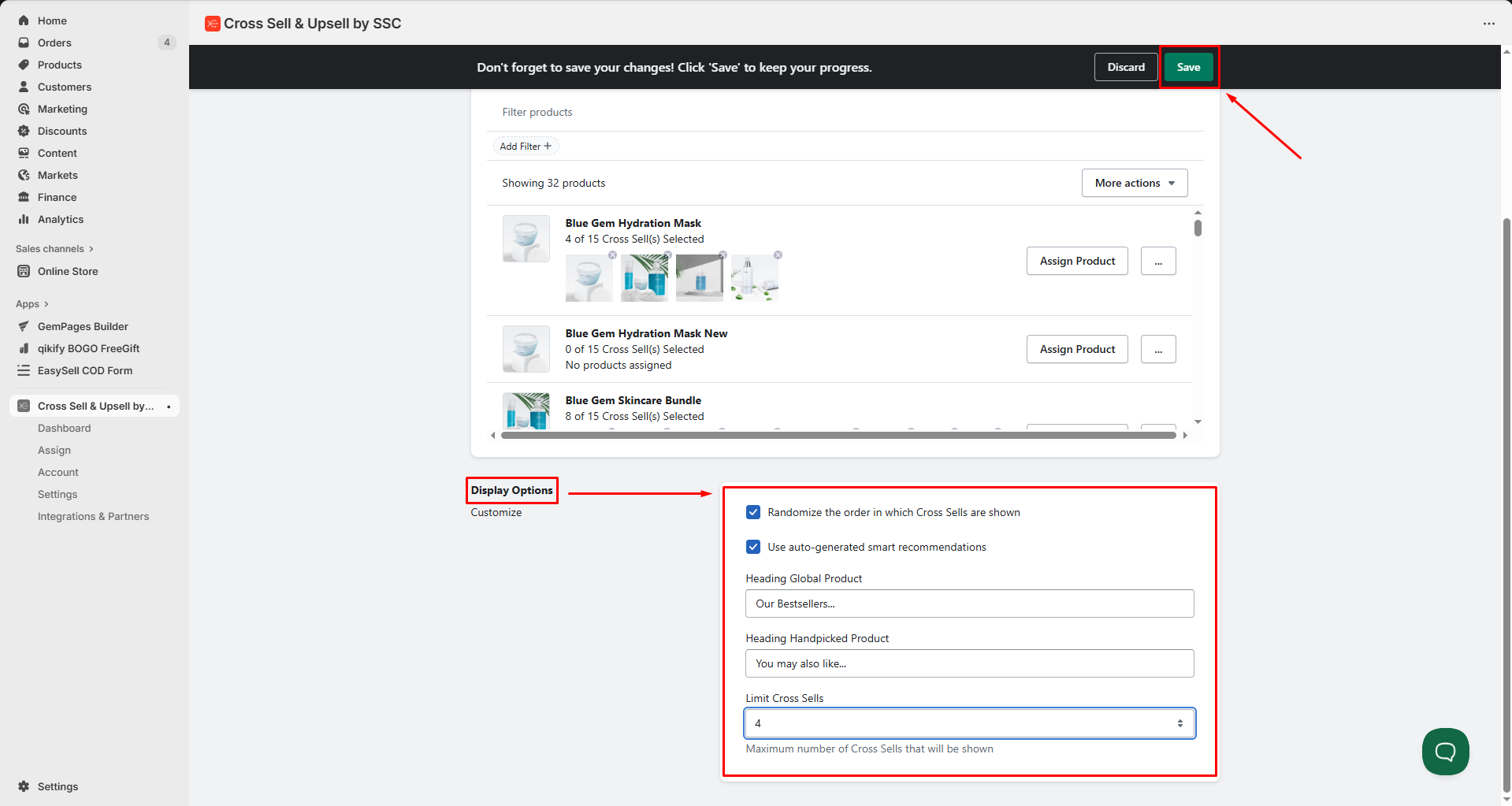Open the three-dot menu at top right
The image size is (1512, 806).
[x=1488, y=24]
